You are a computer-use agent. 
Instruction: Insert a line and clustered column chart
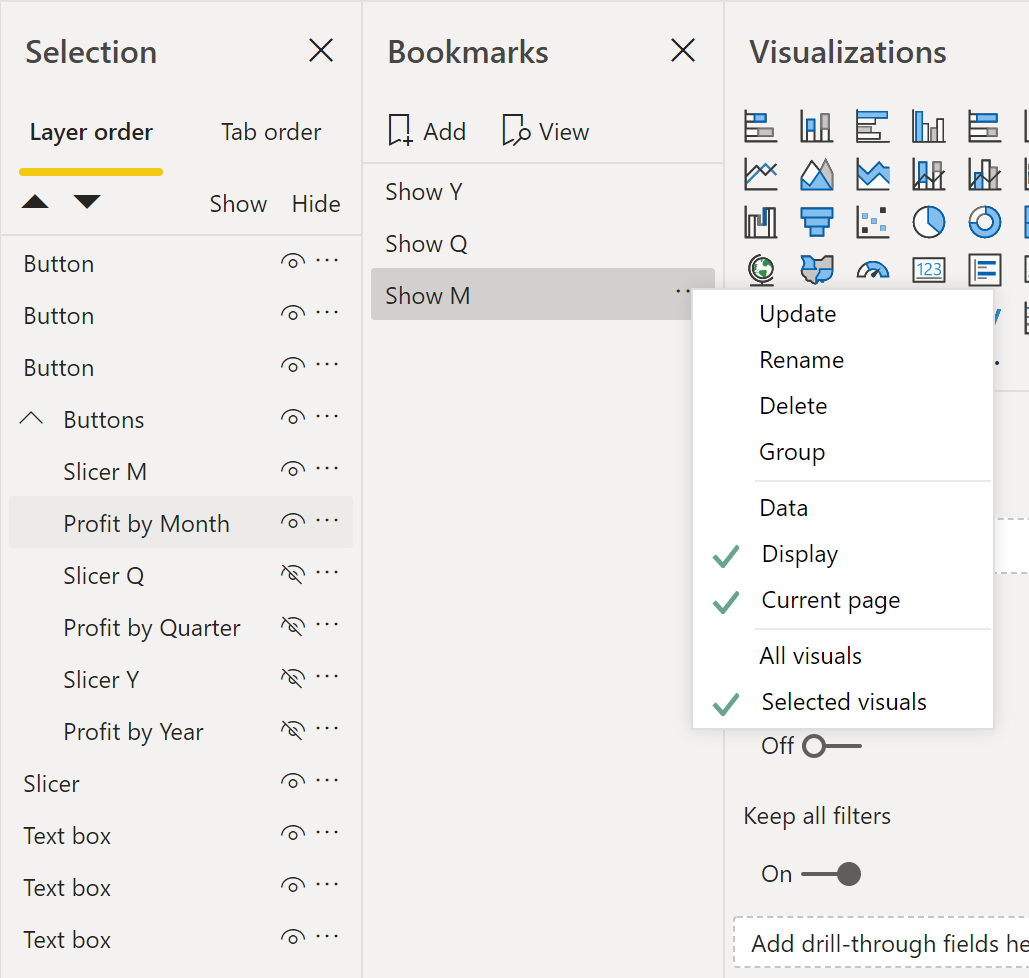coord(984,175)
